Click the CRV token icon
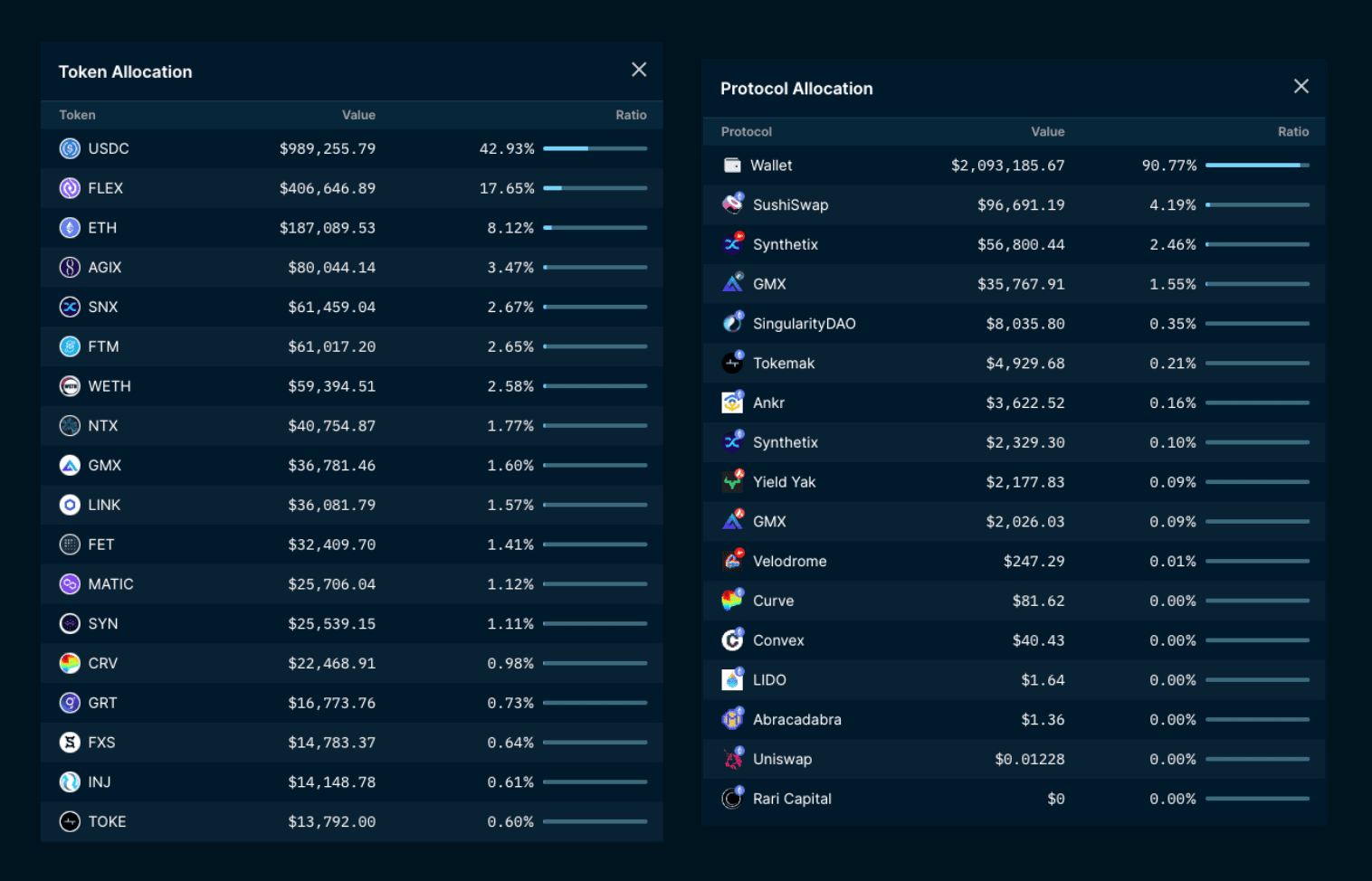This screenshot has height=881, width=1372. [x=70, y=663]
